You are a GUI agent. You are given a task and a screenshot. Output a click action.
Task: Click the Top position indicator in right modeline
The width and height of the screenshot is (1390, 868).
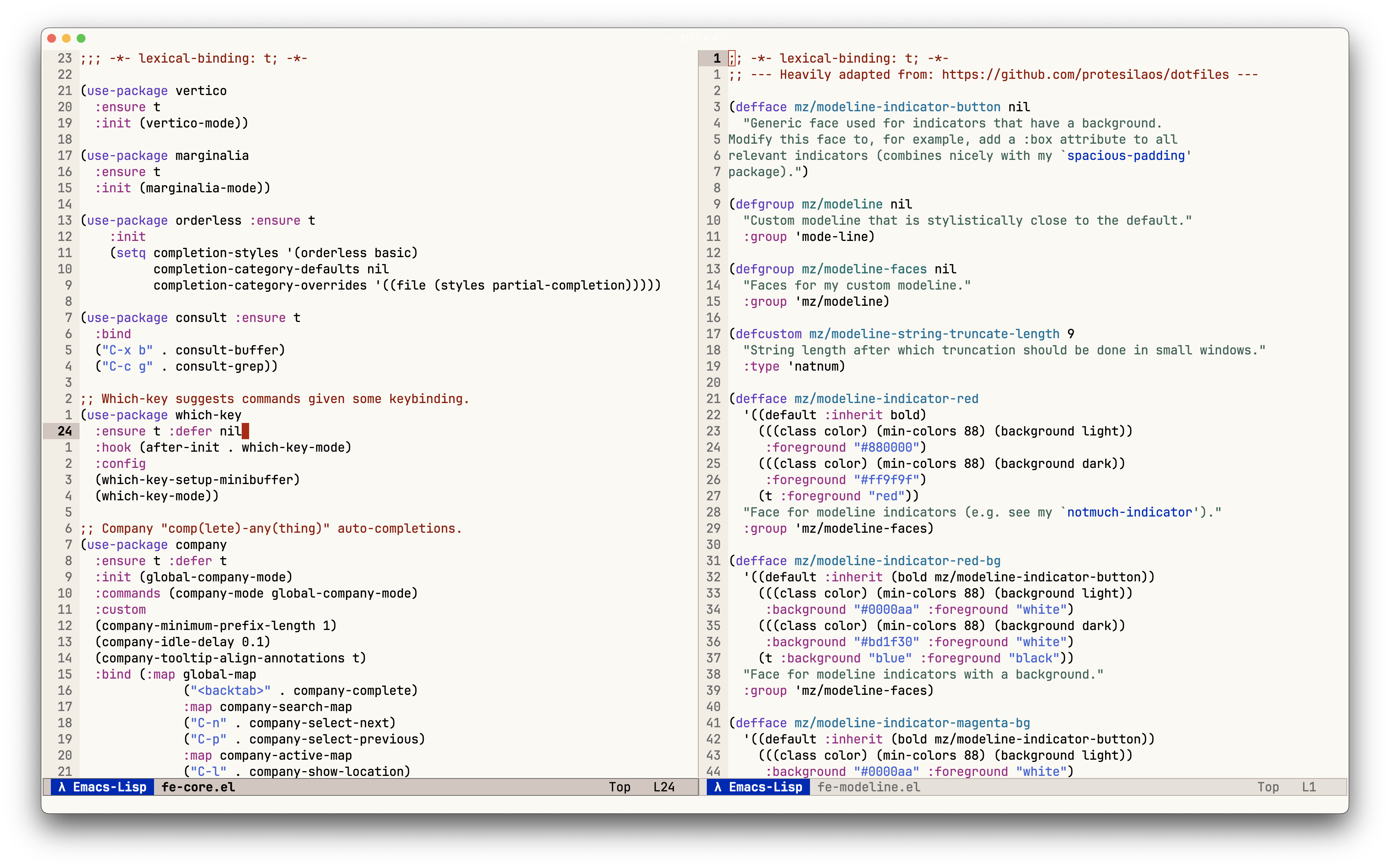[x=1268, y=787]
